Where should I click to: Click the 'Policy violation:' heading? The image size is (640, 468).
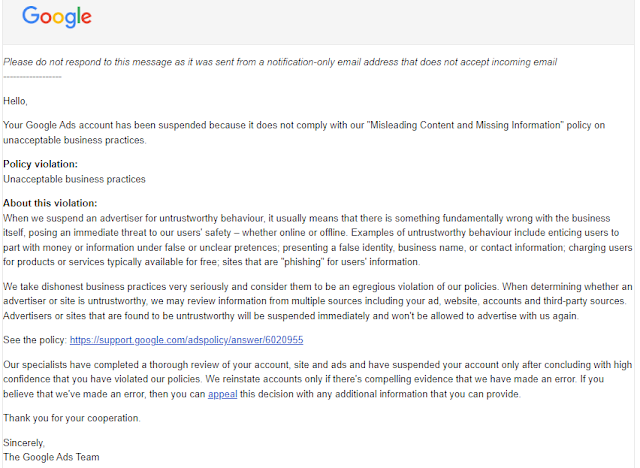(40, 164)
